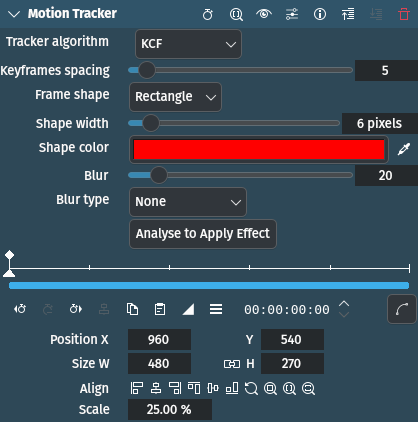Fit shape to frame zoom icon

270,388
